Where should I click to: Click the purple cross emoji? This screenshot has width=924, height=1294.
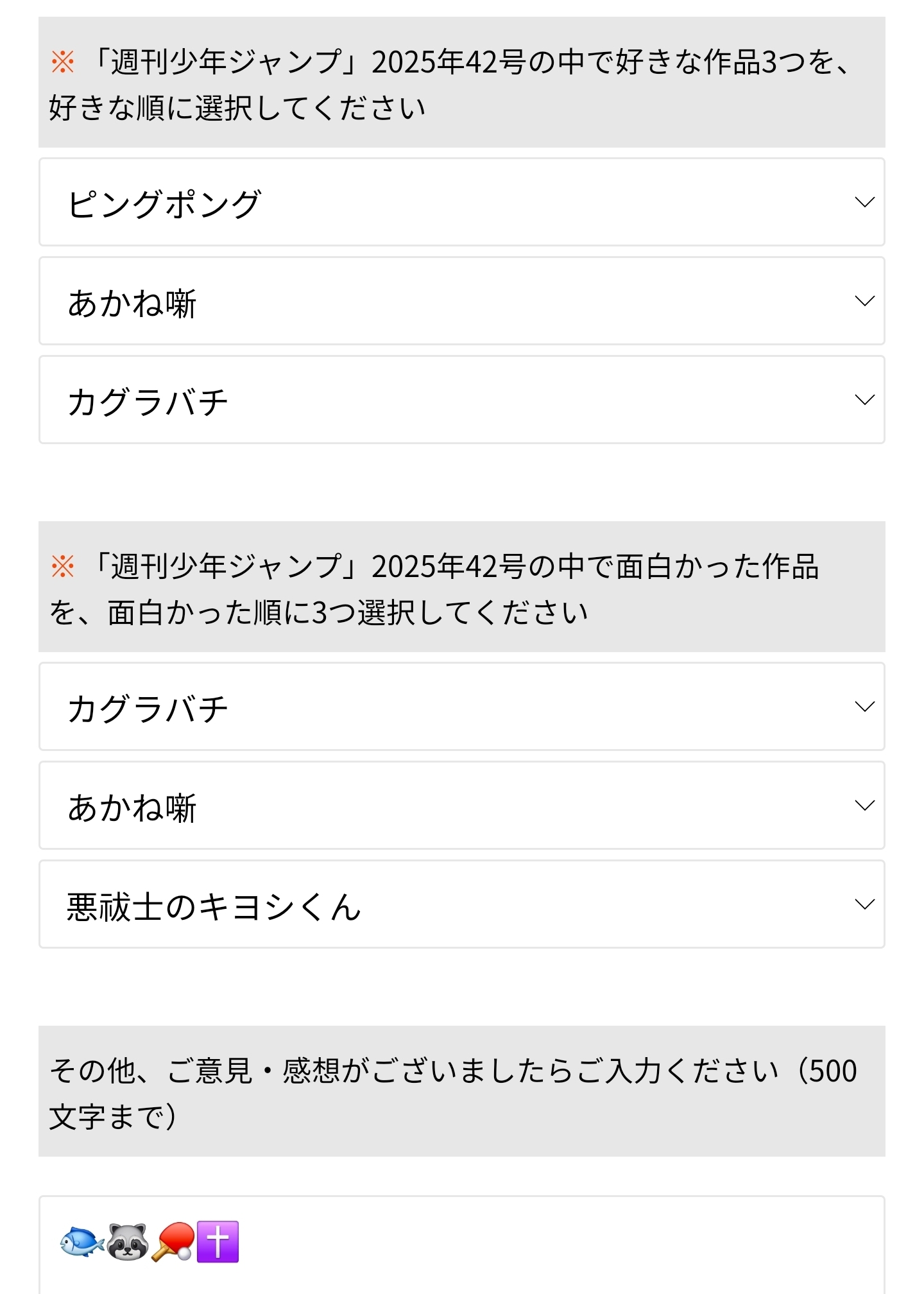click(218, 1242)
